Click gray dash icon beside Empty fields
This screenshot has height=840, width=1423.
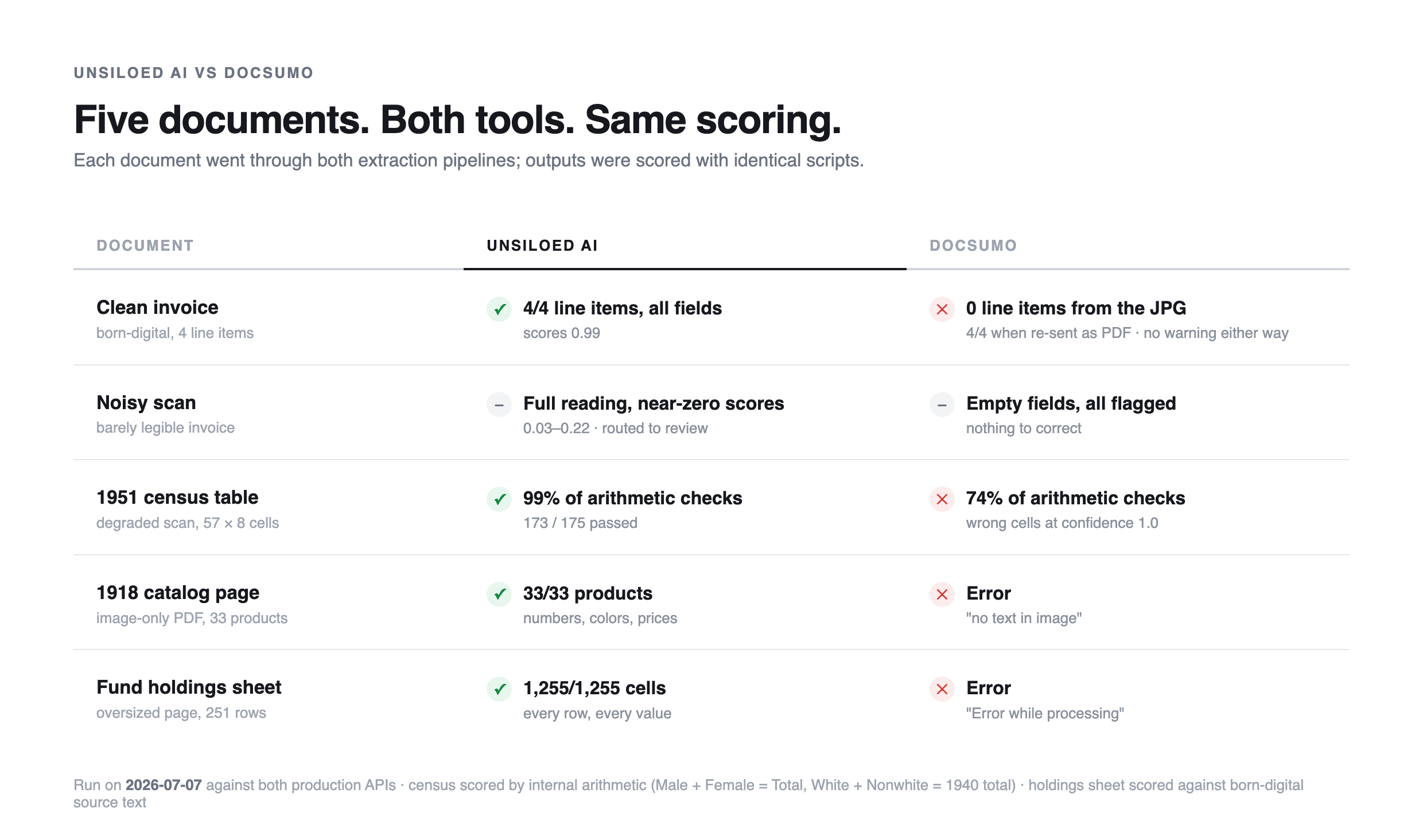[942, 405]
